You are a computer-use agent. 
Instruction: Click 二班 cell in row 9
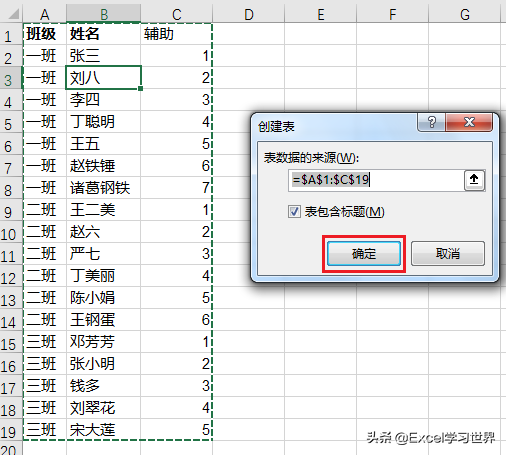click(x=45, y=210)
